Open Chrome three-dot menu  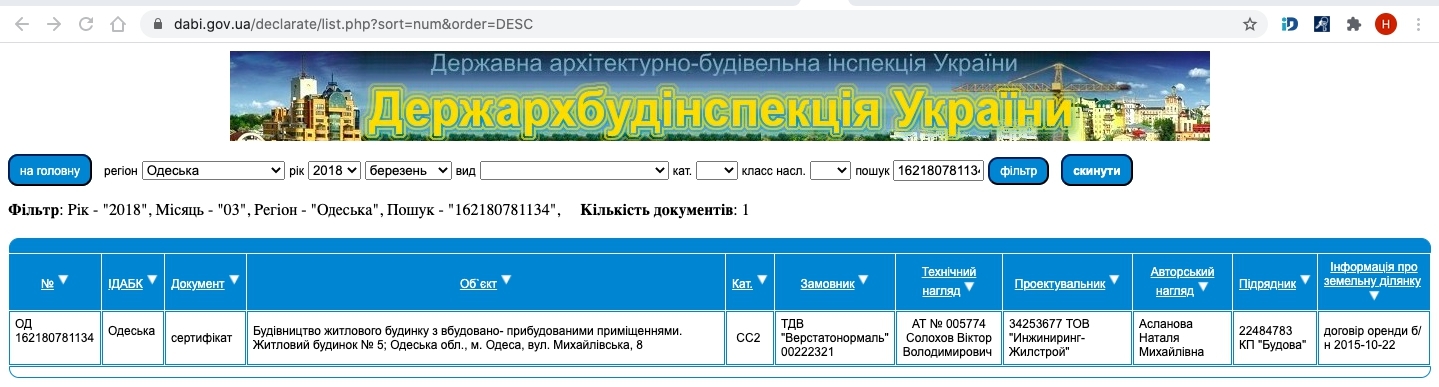[1418, 23]
